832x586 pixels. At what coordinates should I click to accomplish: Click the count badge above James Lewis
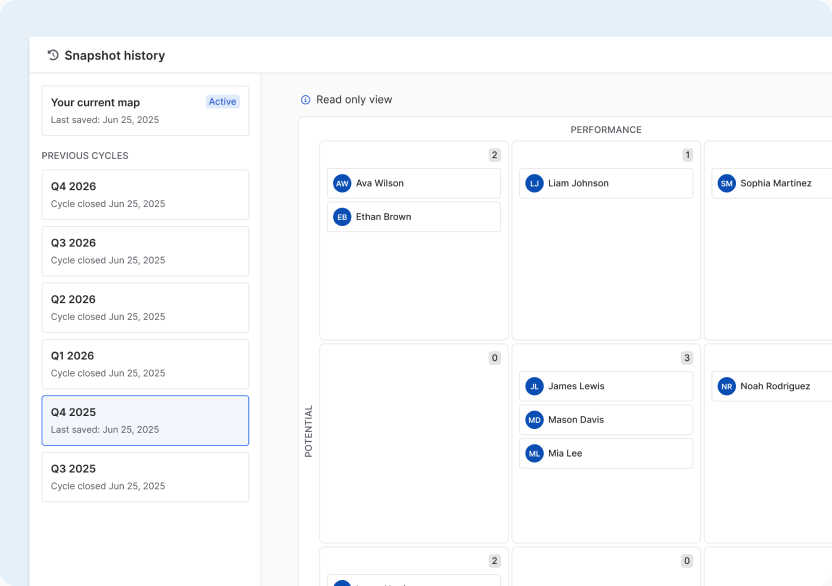687,358
